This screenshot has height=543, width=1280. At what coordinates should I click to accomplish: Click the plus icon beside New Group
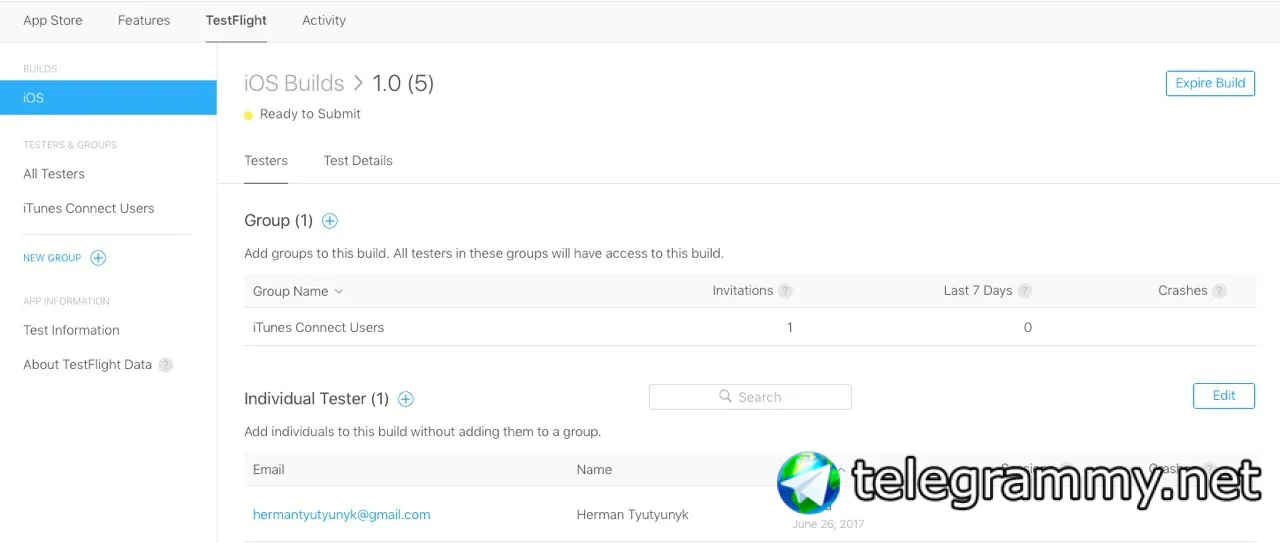(x=98, y=258)
